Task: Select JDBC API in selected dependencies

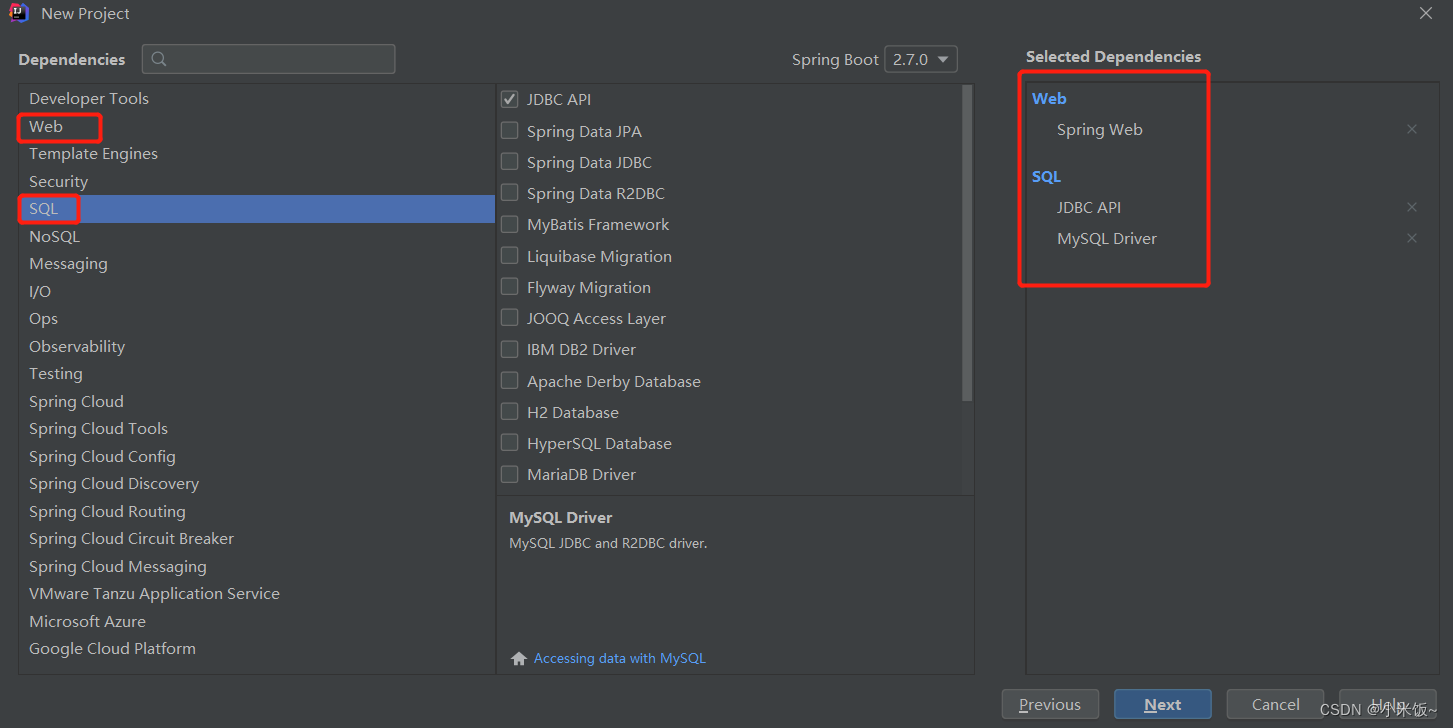Action: [1089, 207]
